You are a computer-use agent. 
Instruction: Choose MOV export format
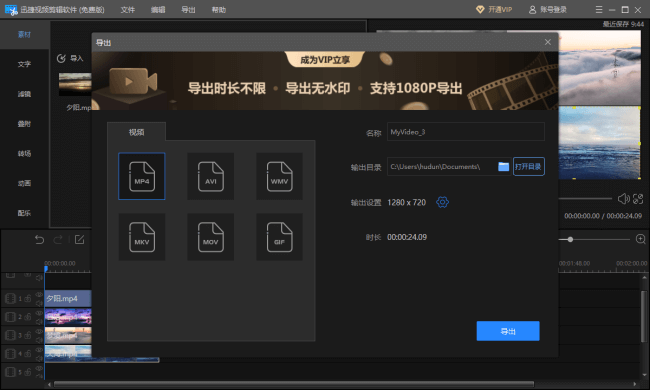[211, 237]
